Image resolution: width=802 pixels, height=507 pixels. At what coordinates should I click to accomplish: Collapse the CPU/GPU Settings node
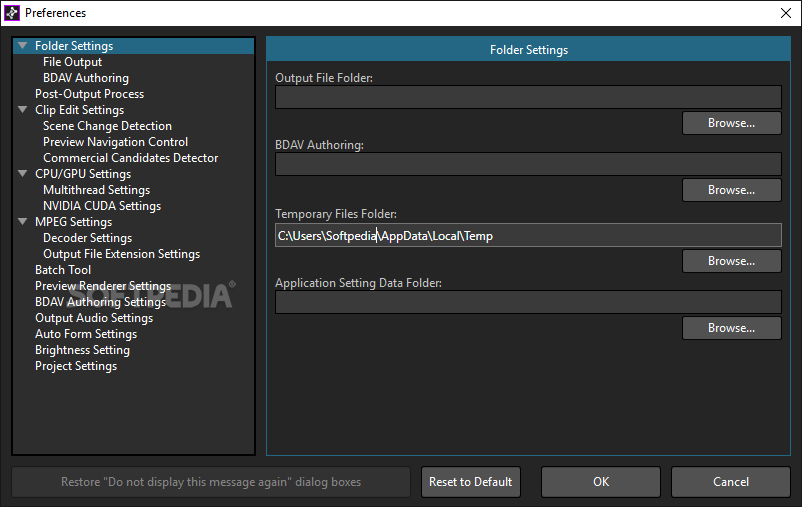point(23,173)
